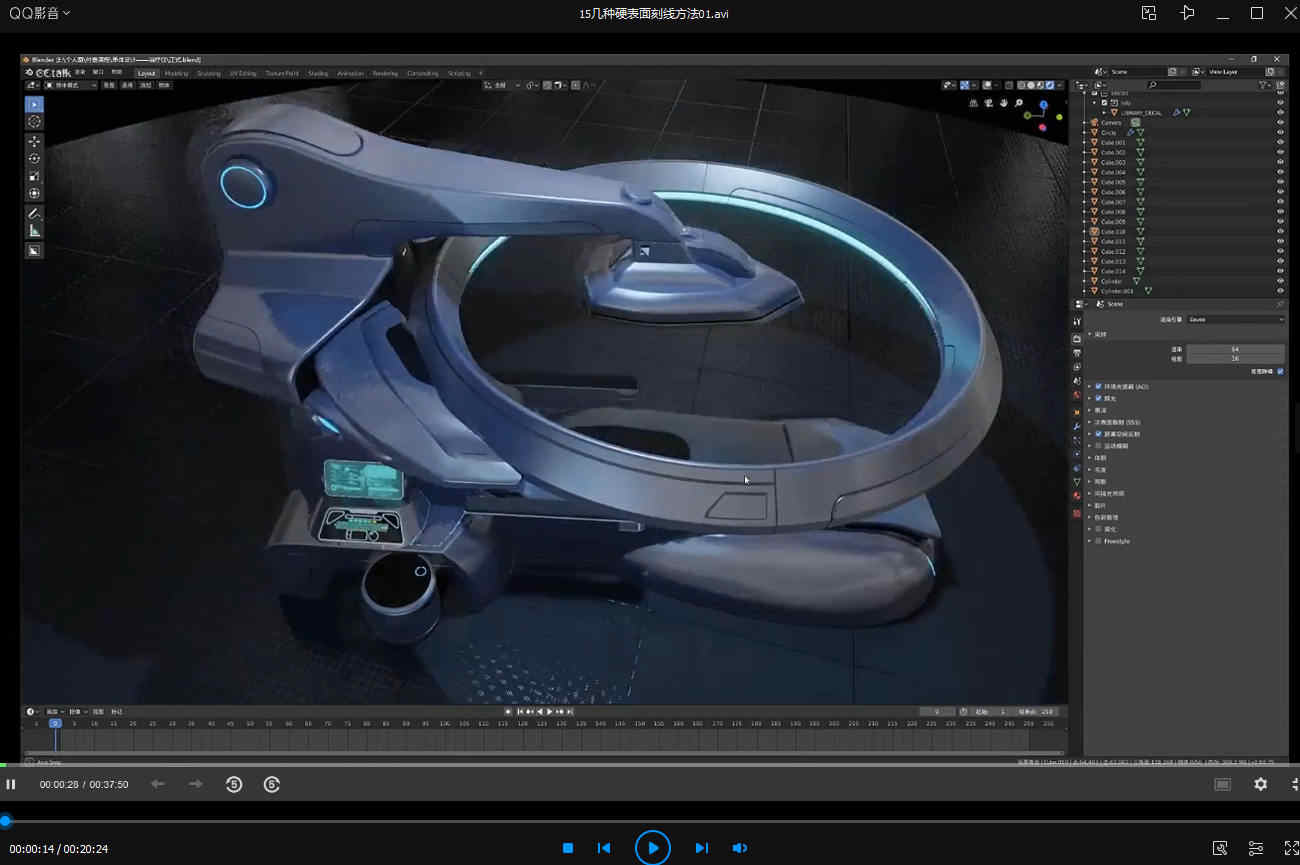Switch to the UV Editing workspace tab
1300x865 pixels.
point(243,72)
